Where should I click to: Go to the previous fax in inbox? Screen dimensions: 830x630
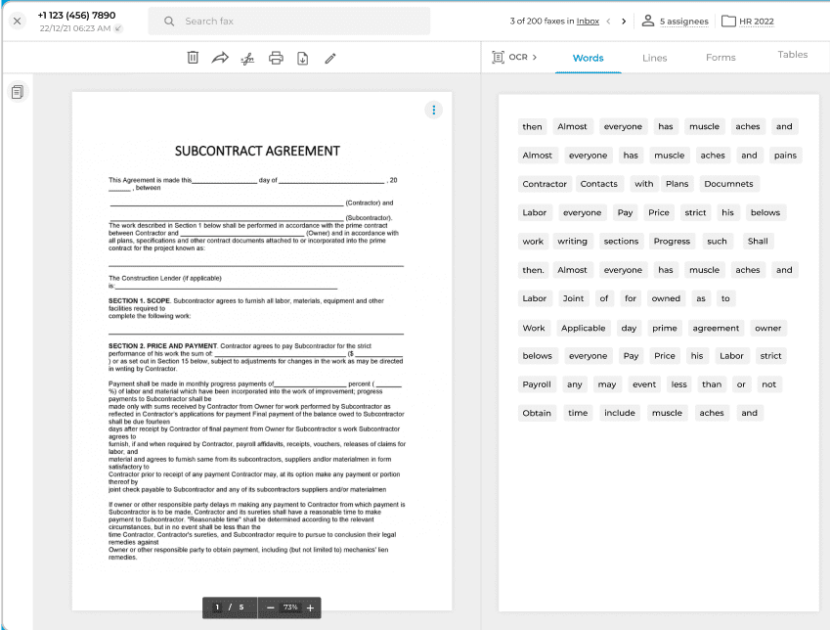tap(608, 21)
